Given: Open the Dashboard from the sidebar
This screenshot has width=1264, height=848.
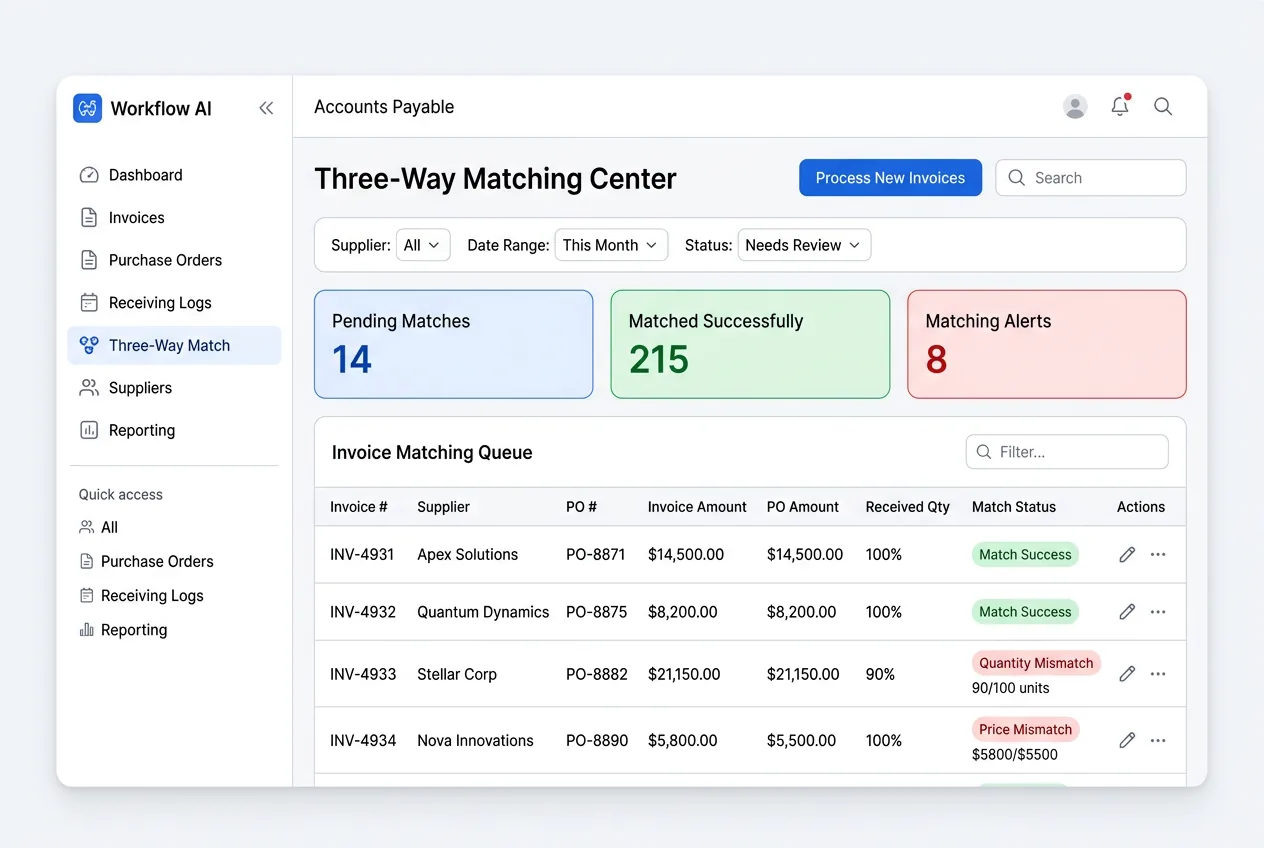Looking at the screenshot, I should coord(144,174).
